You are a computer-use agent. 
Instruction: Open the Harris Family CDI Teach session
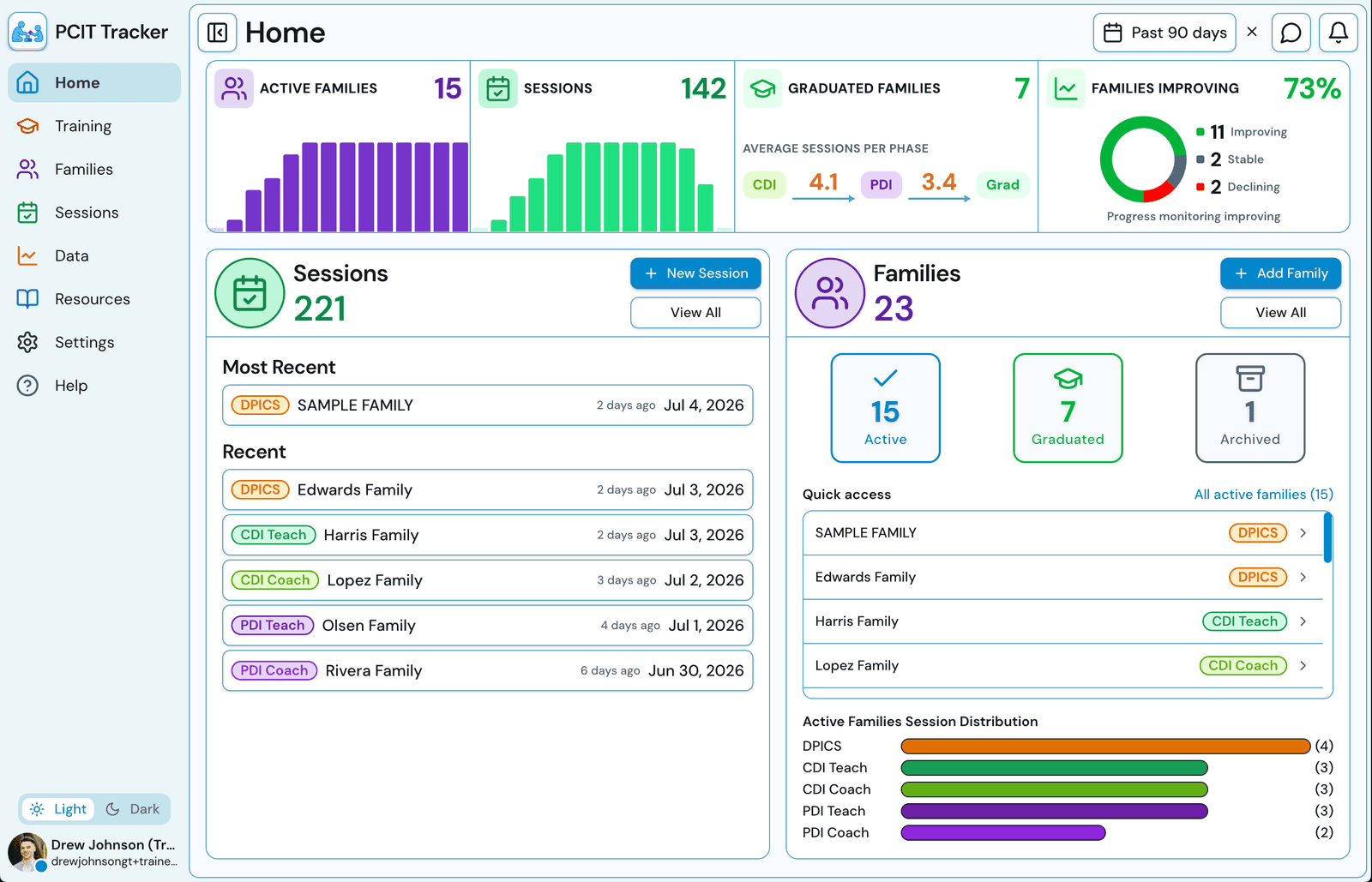click(488, 535)
